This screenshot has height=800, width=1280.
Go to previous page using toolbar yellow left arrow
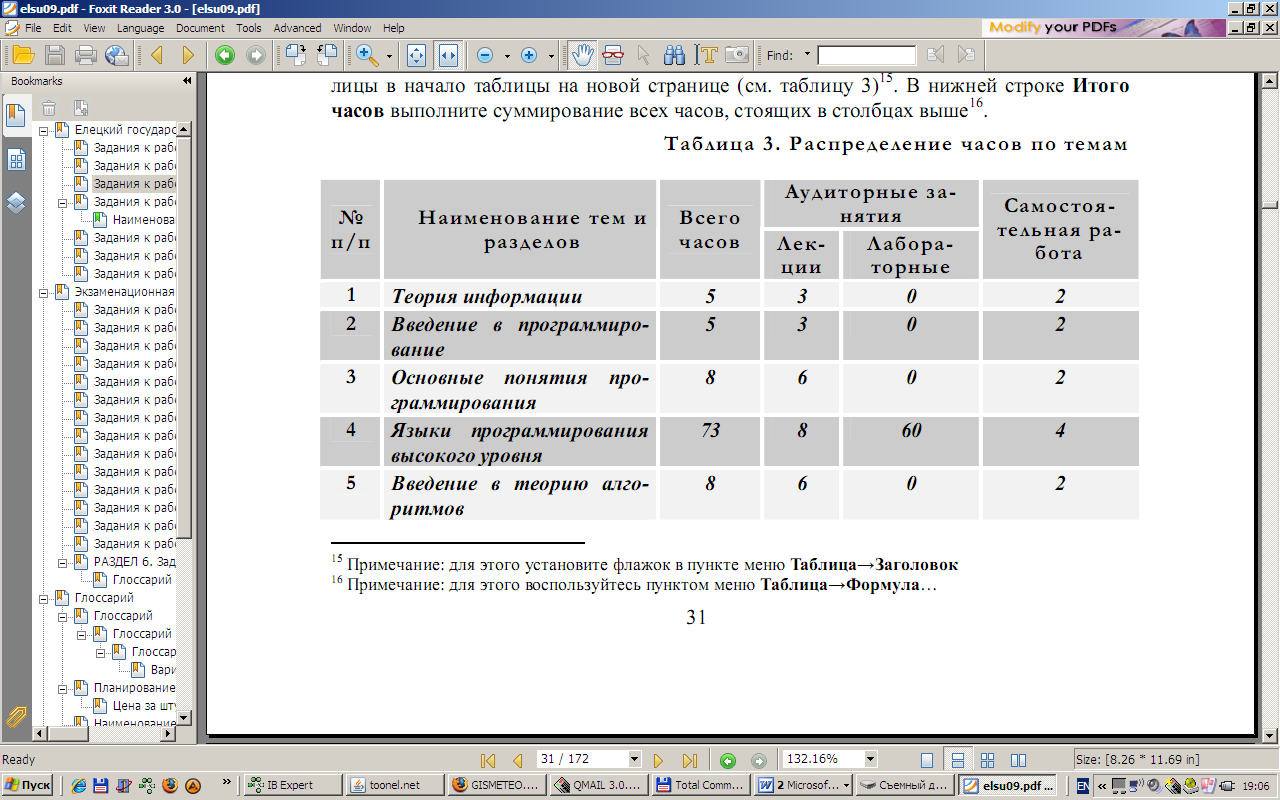tap(156, 55)
